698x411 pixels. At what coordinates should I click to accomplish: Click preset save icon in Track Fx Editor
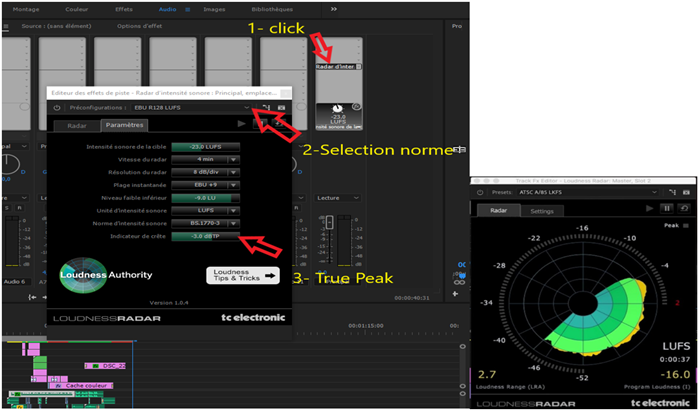click(x=686, y=192)
